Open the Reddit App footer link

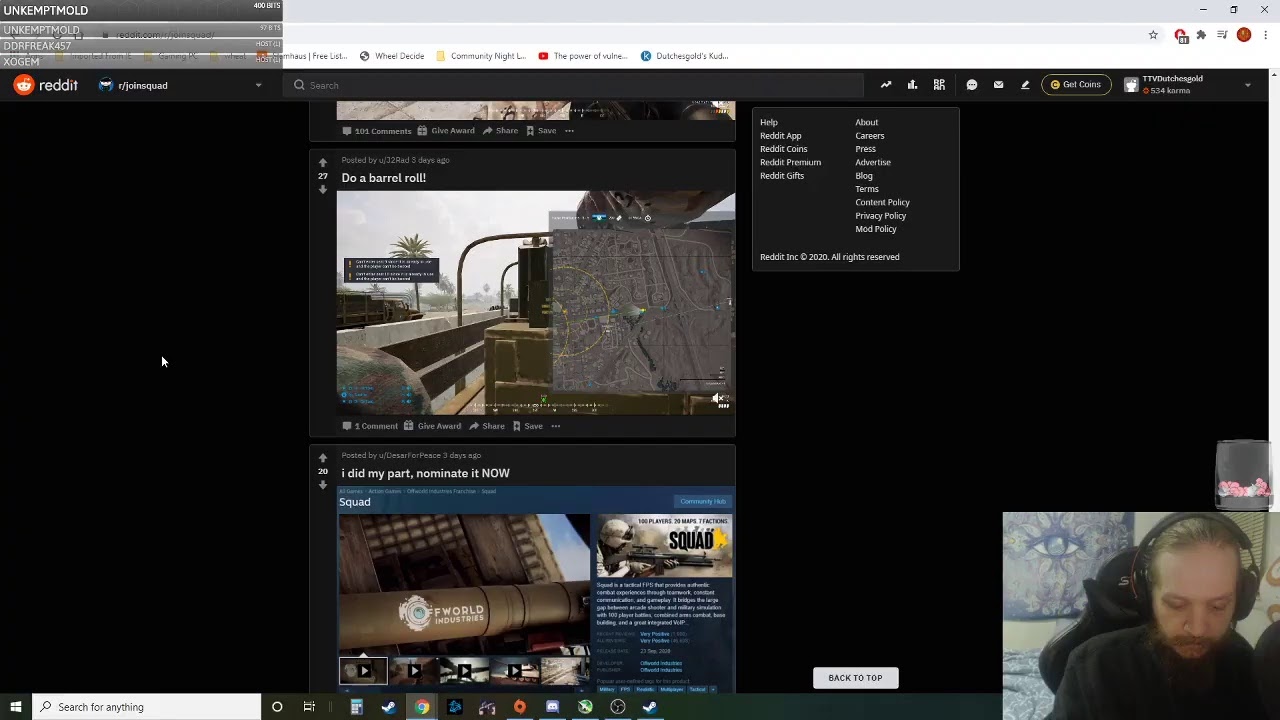click(x=780, y=136)
